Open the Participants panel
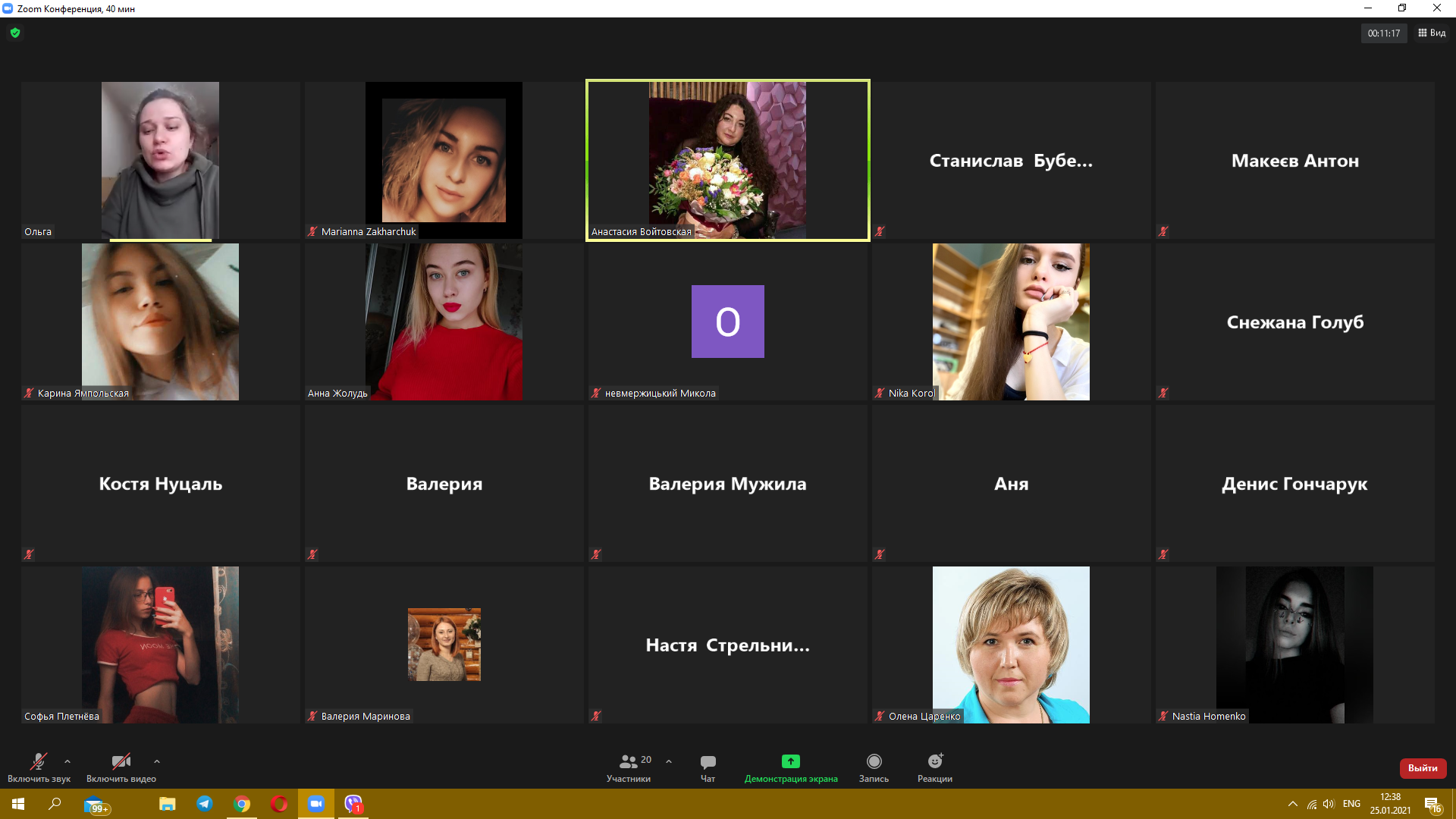 (x=629, y=767)
